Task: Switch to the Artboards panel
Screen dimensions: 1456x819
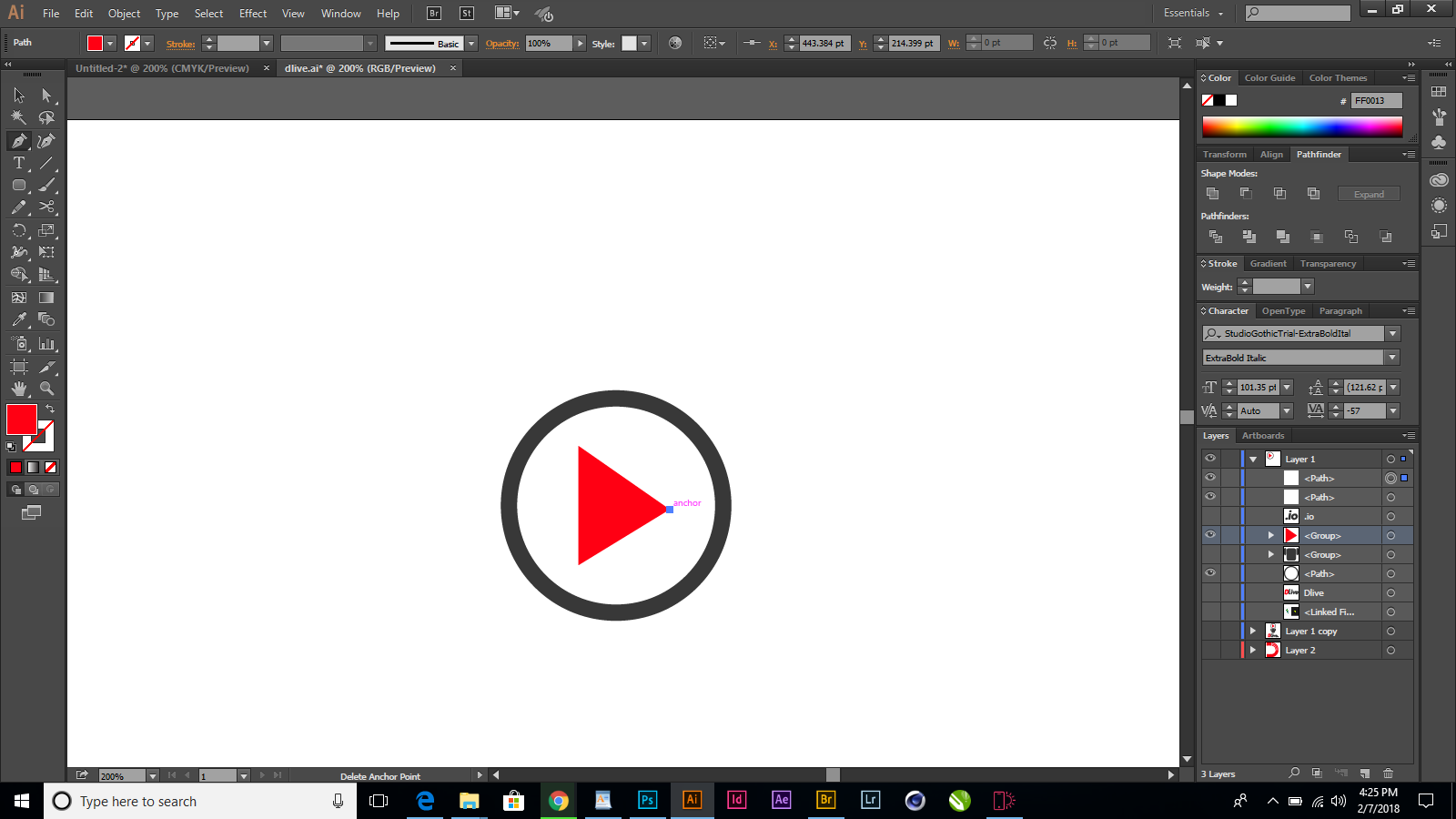Action: click(1262, 435)
